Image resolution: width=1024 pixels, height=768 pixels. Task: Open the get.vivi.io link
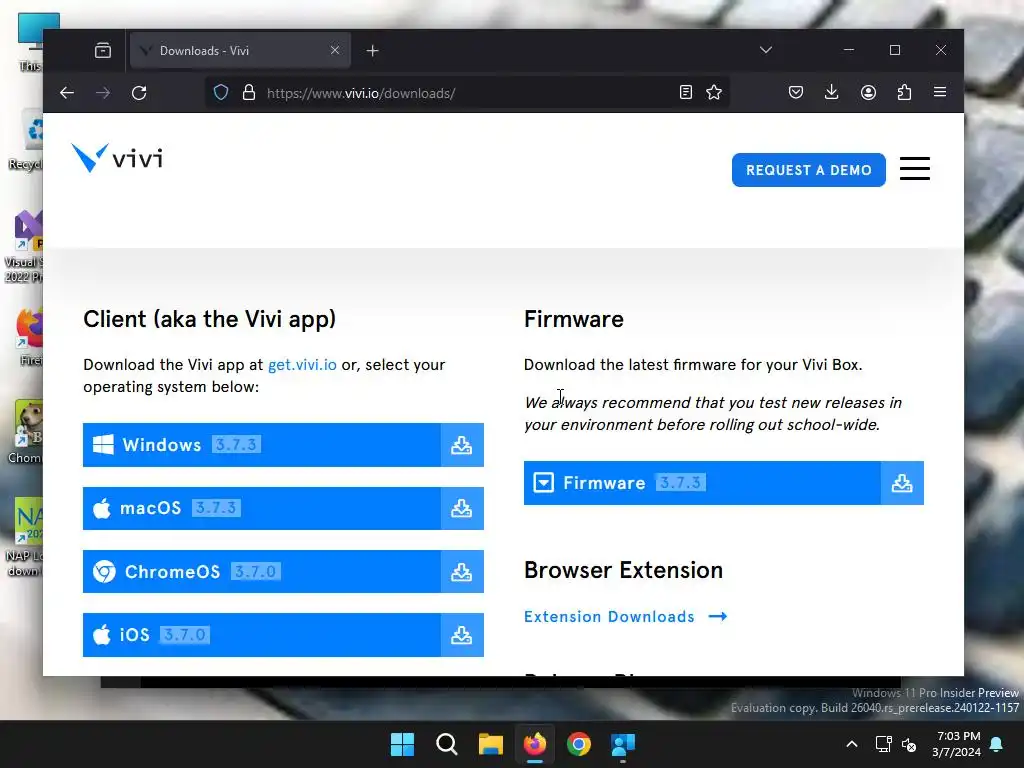[302, 364]
